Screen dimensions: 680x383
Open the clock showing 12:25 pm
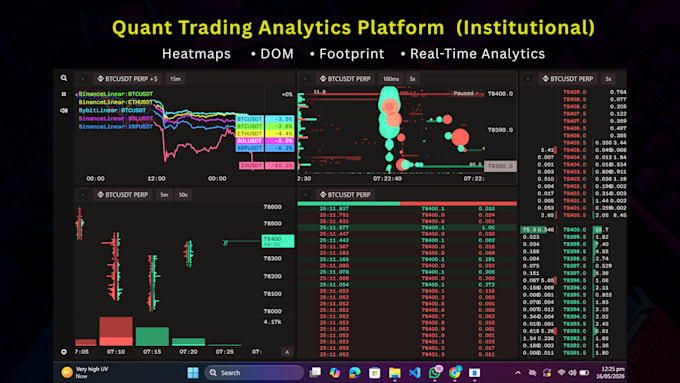coord(610,372)
